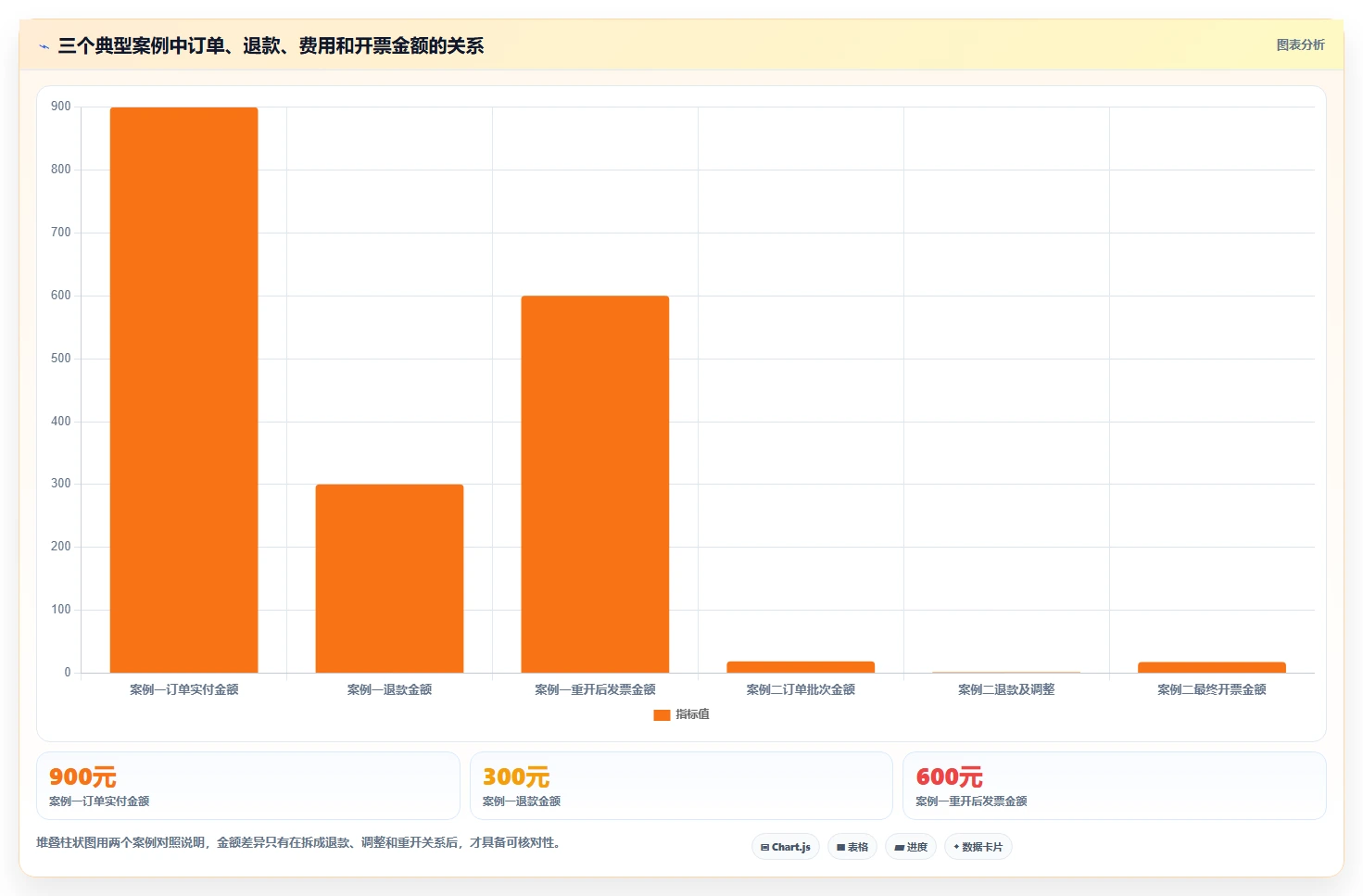Image resolution: width=1363 pixels, height=896 pixels.
Task: Click the x-axis label 案例二退款及调整
Action: coord(1006,689)
